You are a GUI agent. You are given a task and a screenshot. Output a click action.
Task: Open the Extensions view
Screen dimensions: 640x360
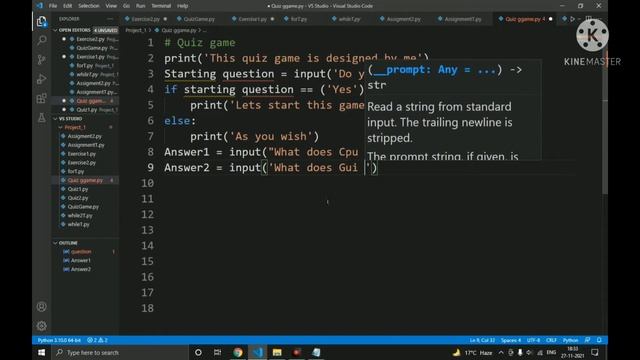click(41, 98)
